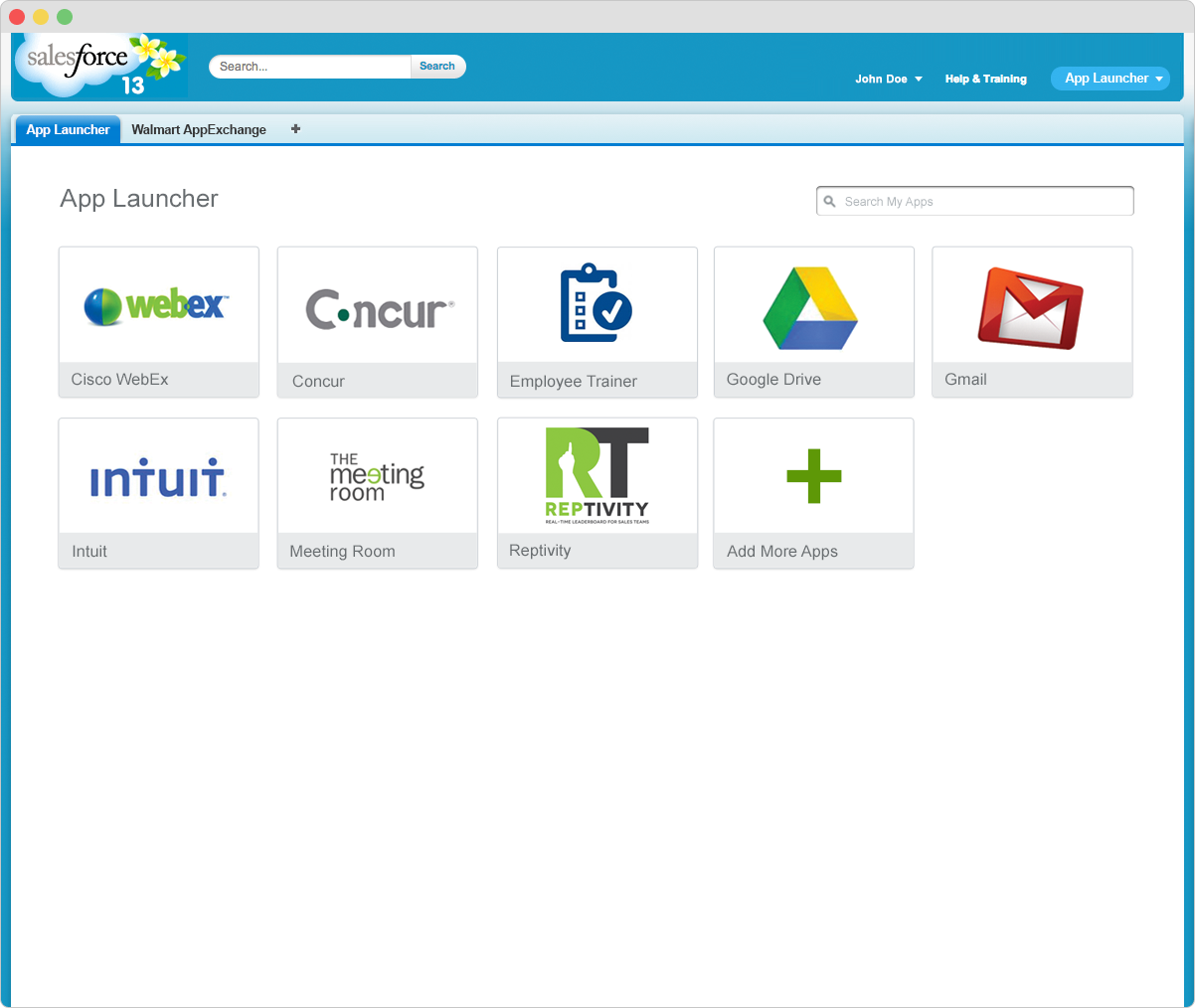Open the Employee Trainer clipboard icon
The image size is (1195, 1008).
597,303
